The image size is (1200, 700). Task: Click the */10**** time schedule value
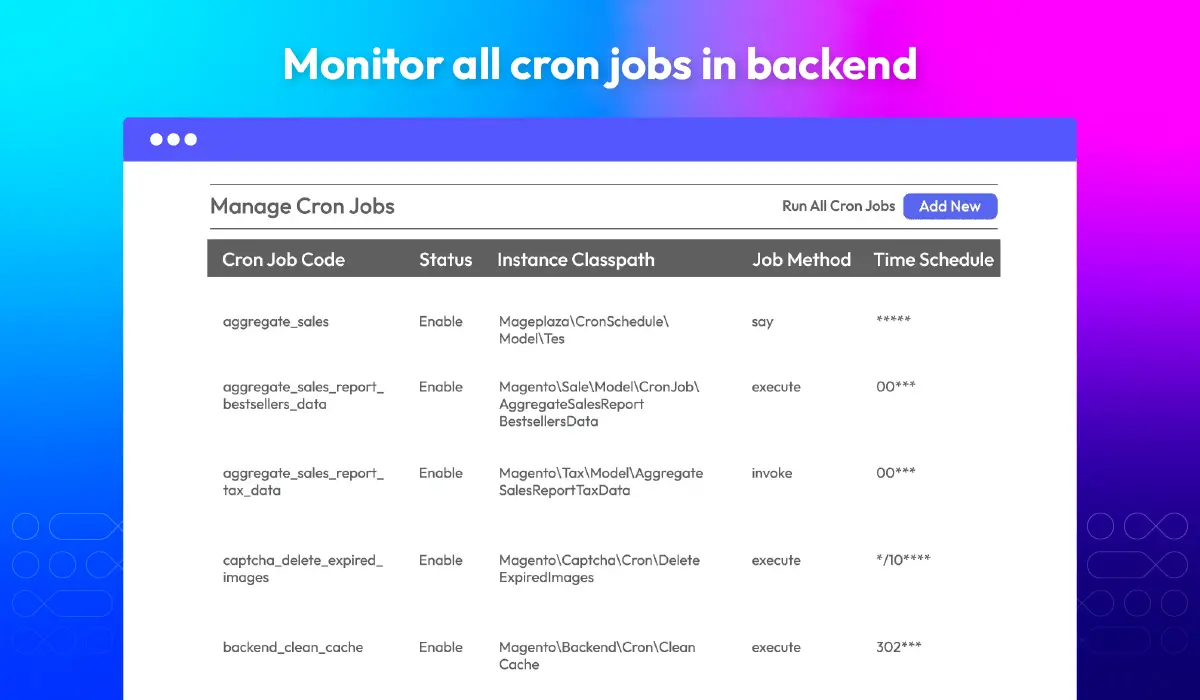(x=903, y=560)
